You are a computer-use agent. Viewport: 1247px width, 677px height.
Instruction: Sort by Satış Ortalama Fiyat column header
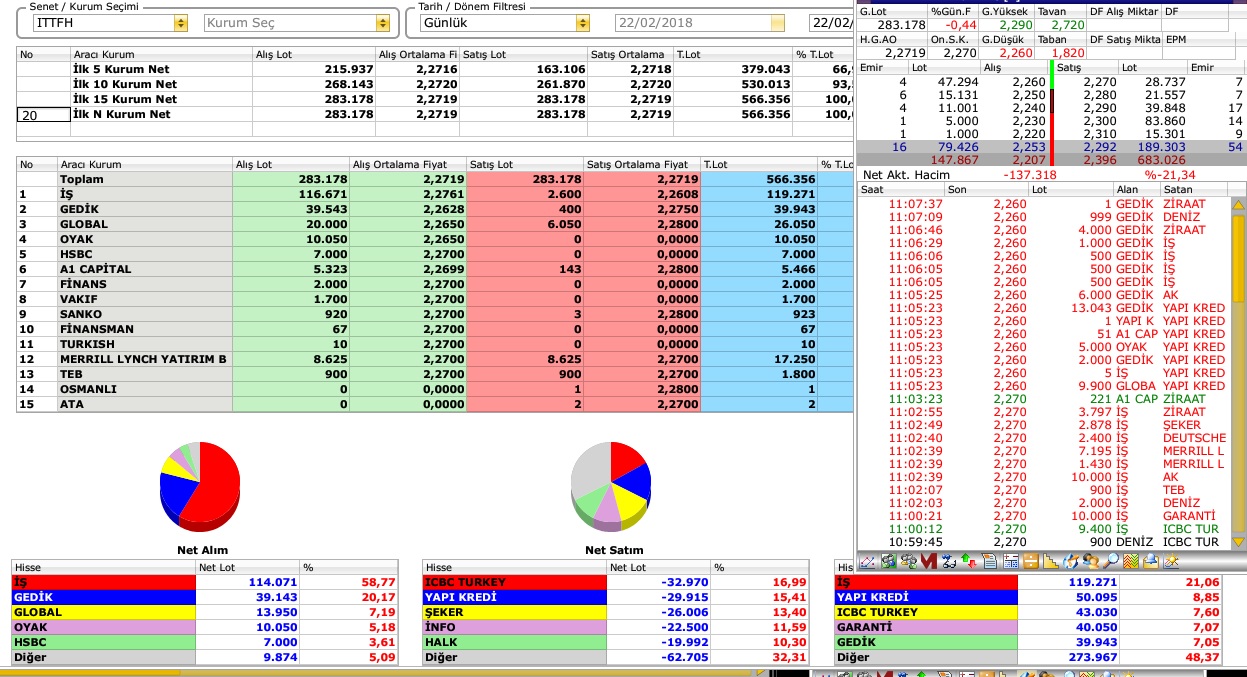(x=642, y=164)
